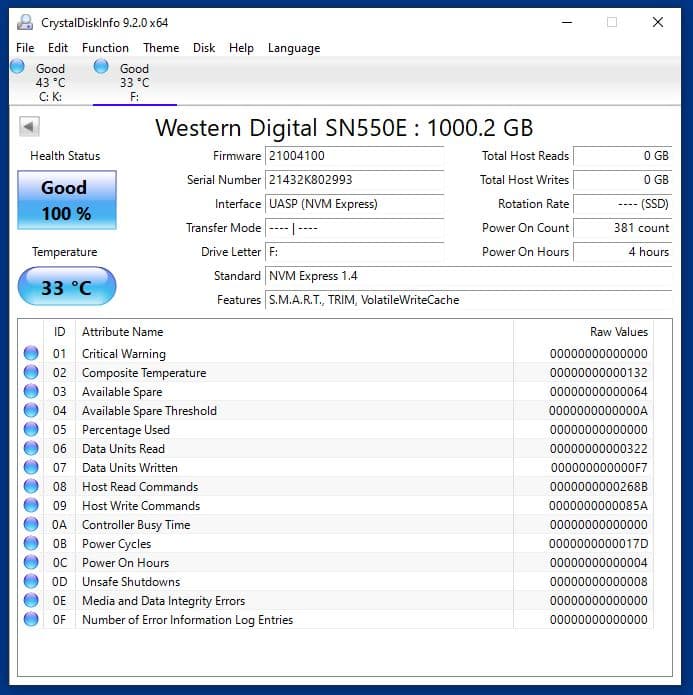The height and width of the screenshot is (695, 693).
Task: Click status orb for Host Write Commands
Action: pos(31,505)
